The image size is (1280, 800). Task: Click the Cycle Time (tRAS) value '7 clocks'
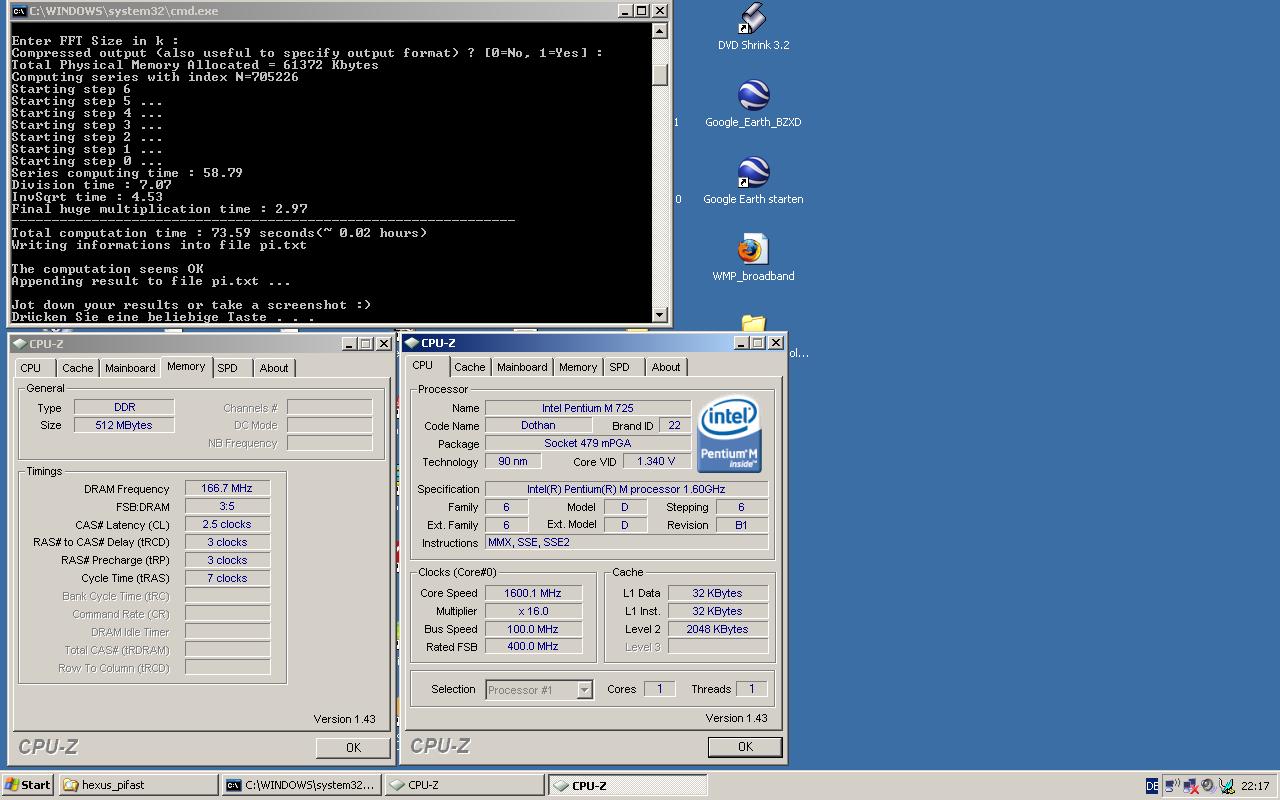227,578
